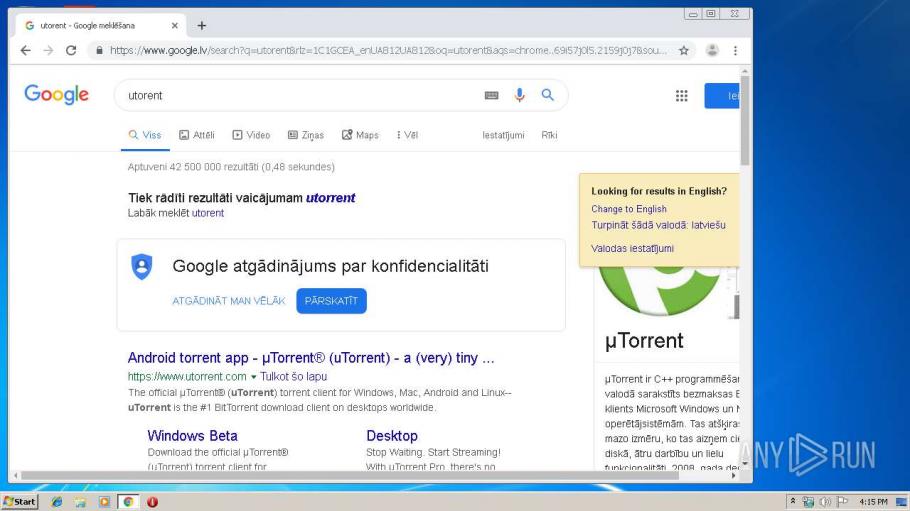Open a new tab with the plus button

(201, 26)
